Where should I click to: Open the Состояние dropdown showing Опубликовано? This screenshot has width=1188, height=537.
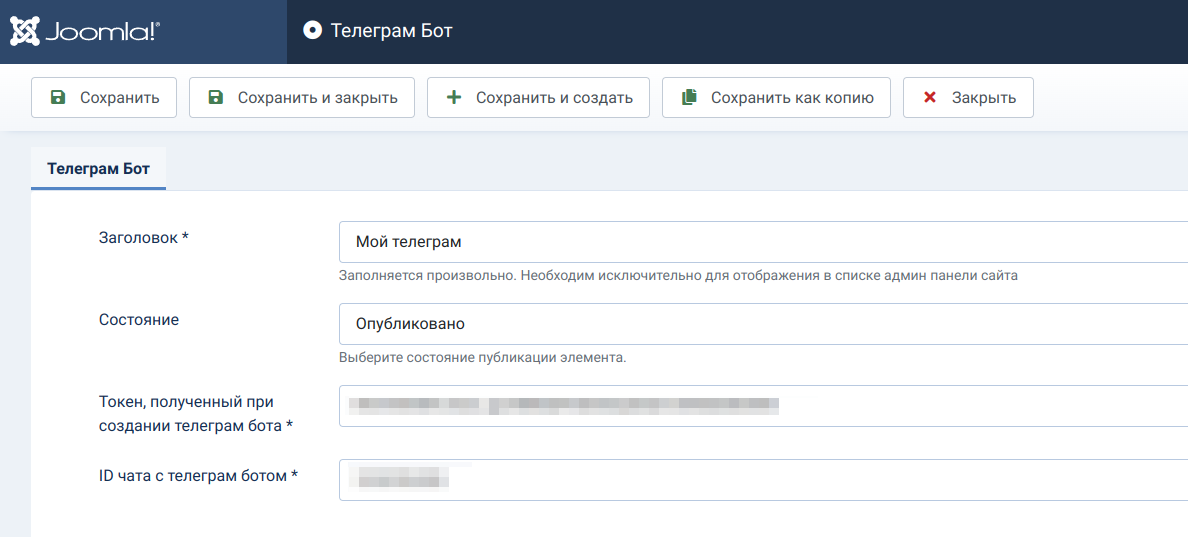[x=763, y=323]
